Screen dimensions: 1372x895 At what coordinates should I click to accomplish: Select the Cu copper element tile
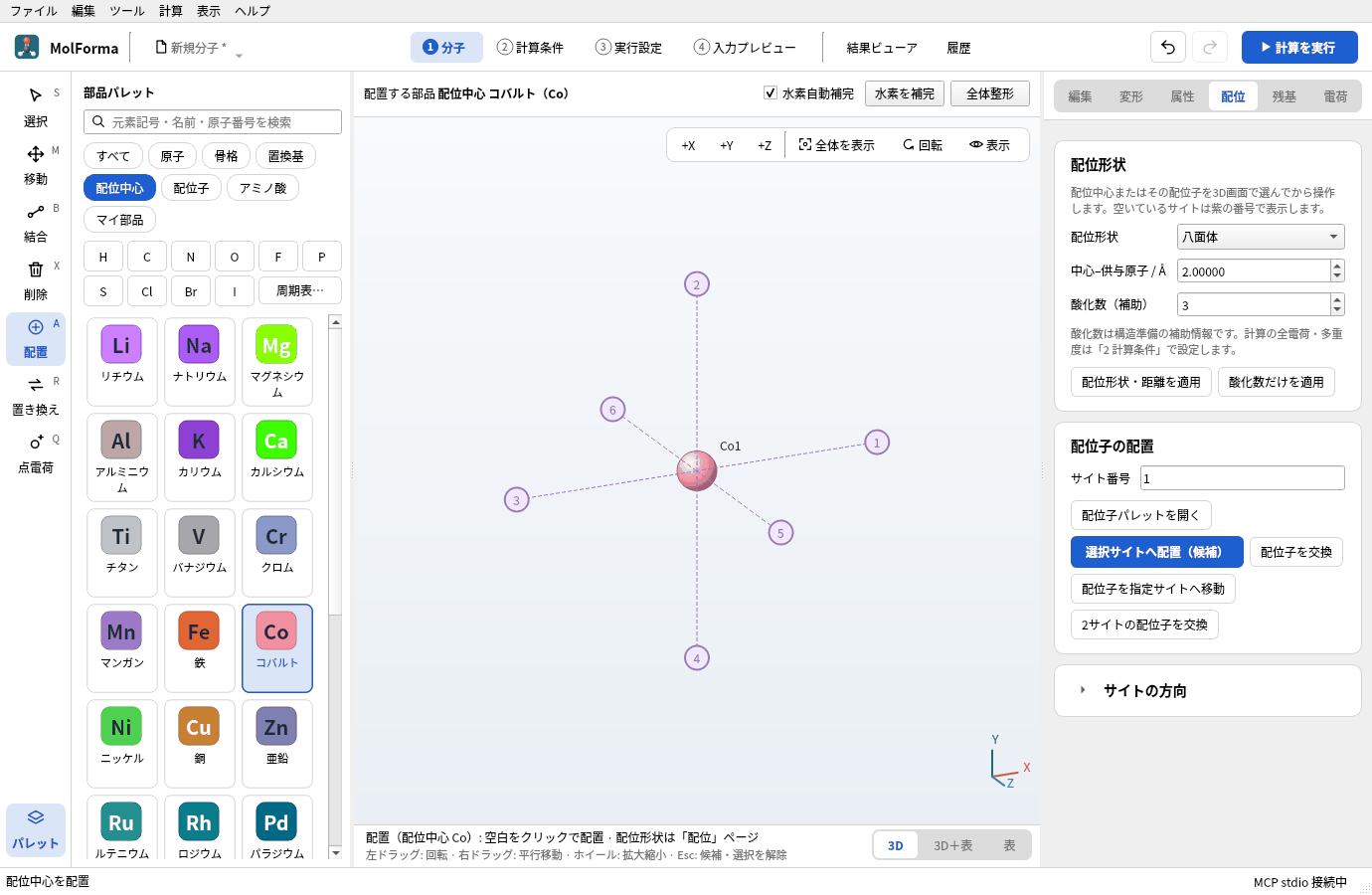(x=199, y=743)
